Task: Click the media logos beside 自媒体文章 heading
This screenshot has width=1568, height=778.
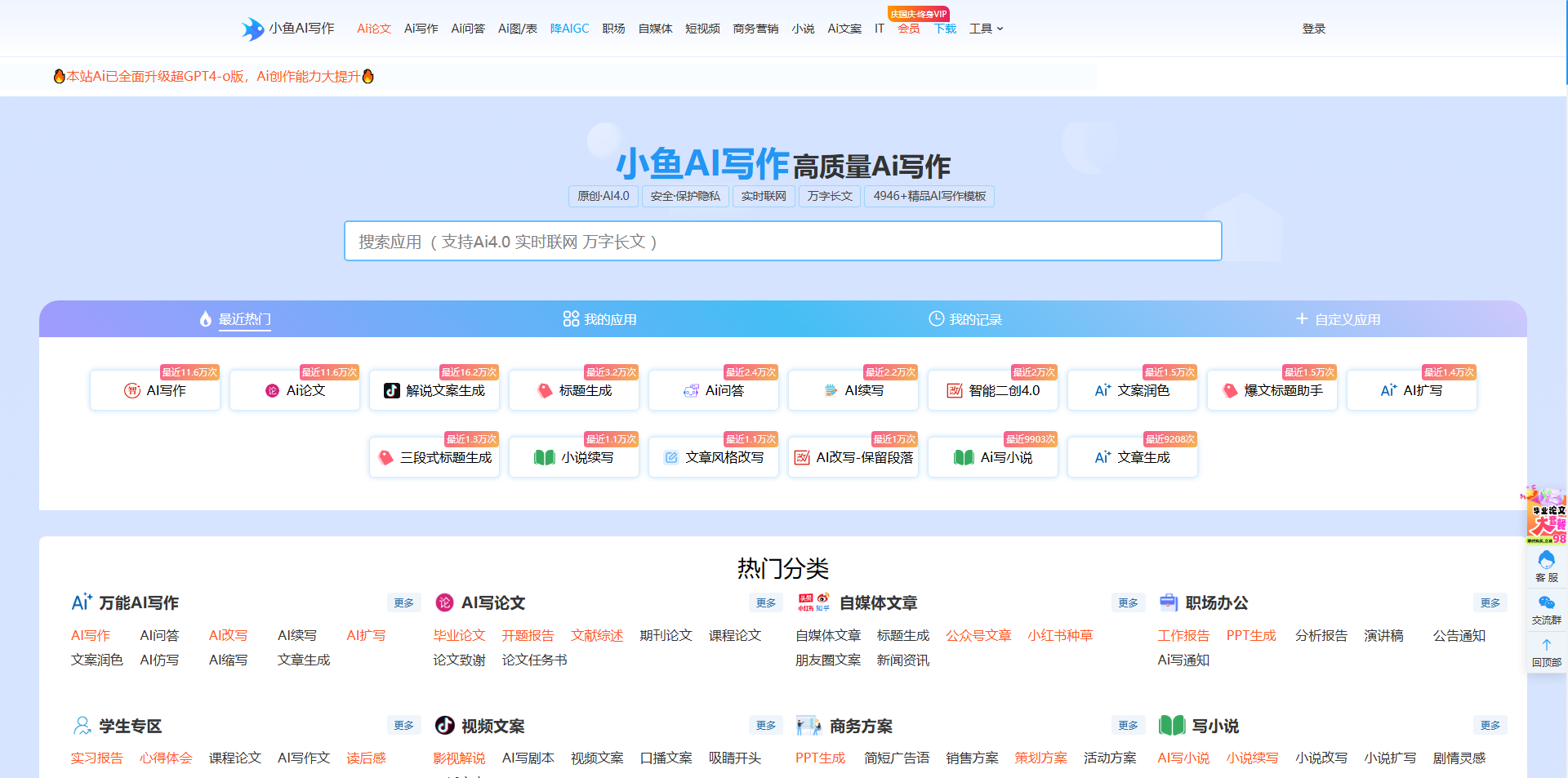Action: point(813,602)
